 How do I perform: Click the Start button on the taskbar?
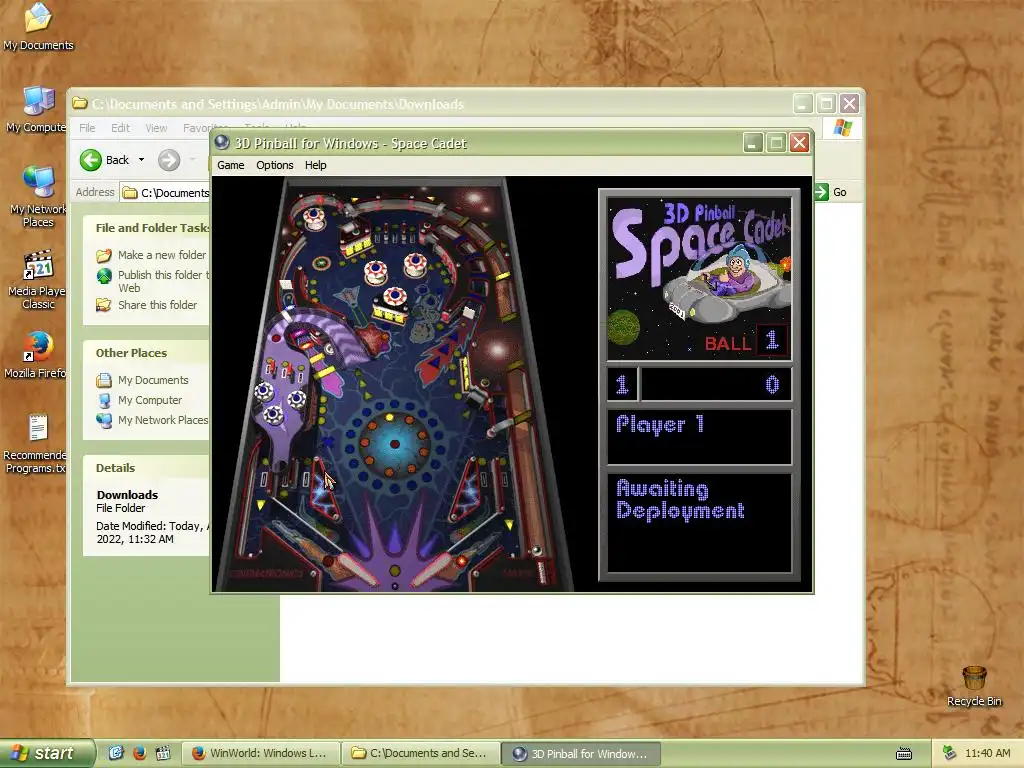[48, 753]
